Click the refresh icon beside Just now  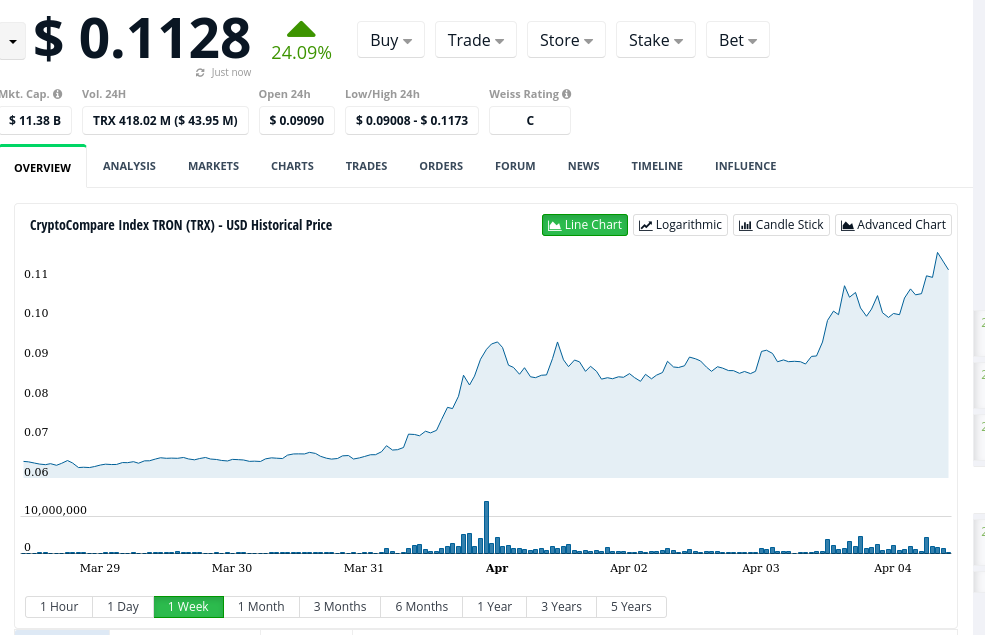pos(200,73)
